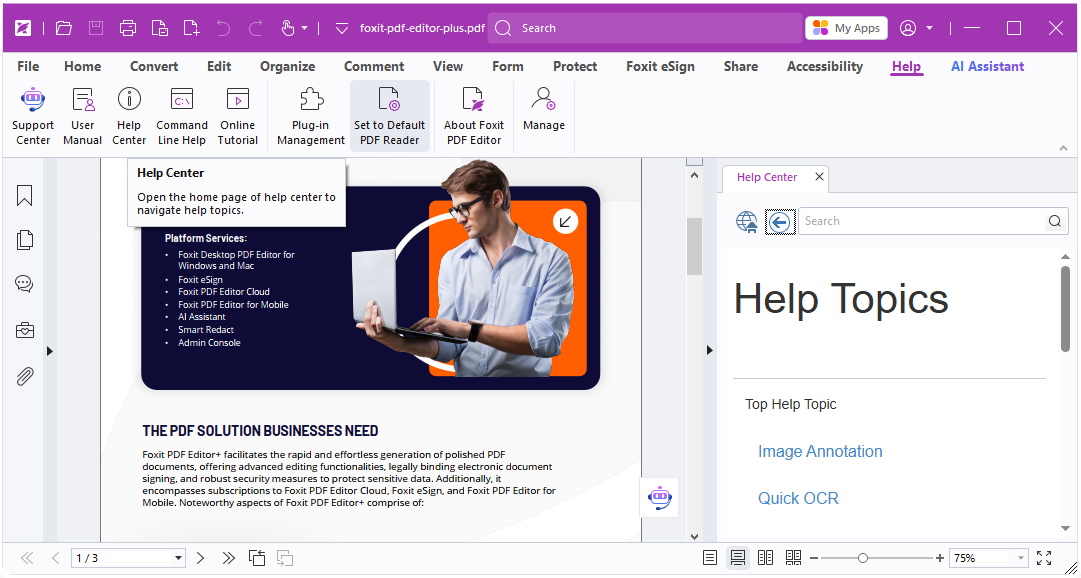
Task: Toggle Set to Default PDF Reader
Action: click(x=389, y=116)
